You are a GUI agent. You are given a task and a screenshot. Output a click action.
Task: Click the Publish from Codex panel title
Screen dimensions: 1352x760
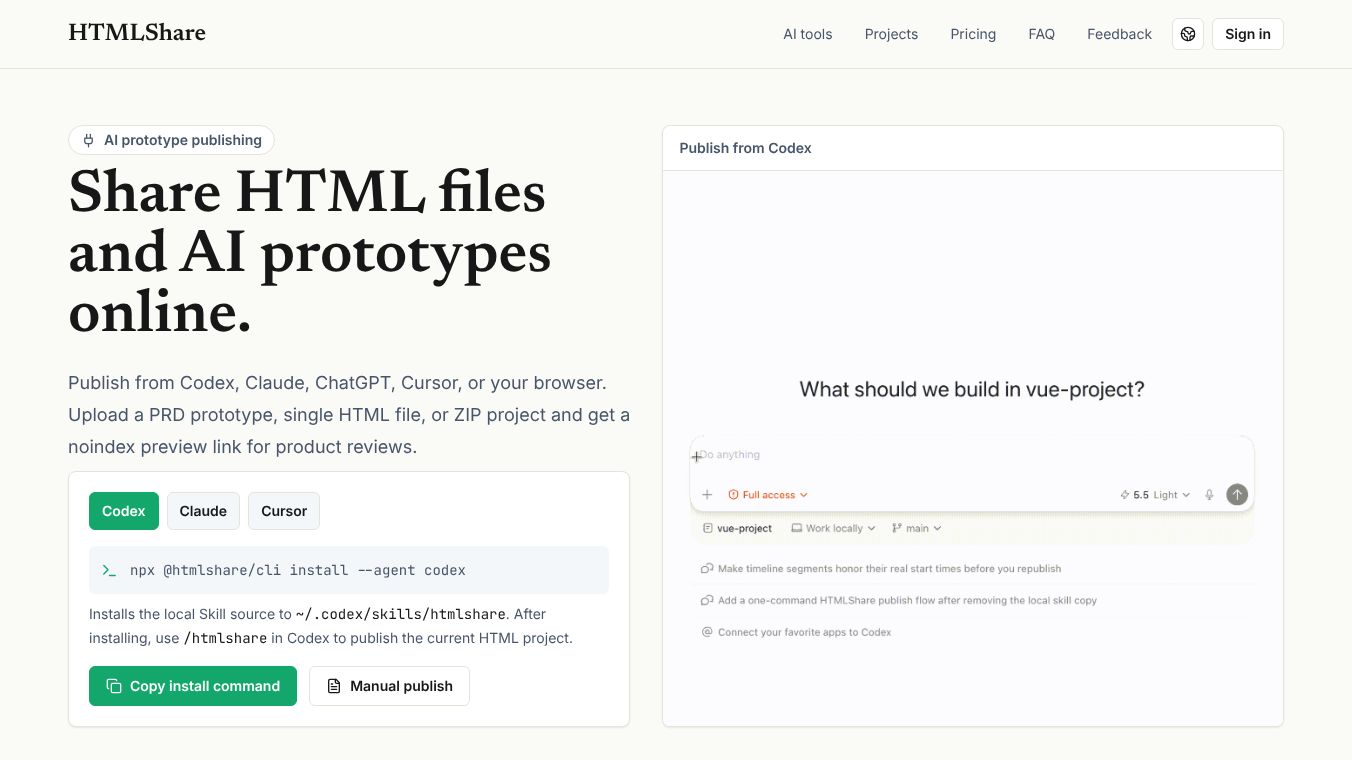[x=745, y=148]
